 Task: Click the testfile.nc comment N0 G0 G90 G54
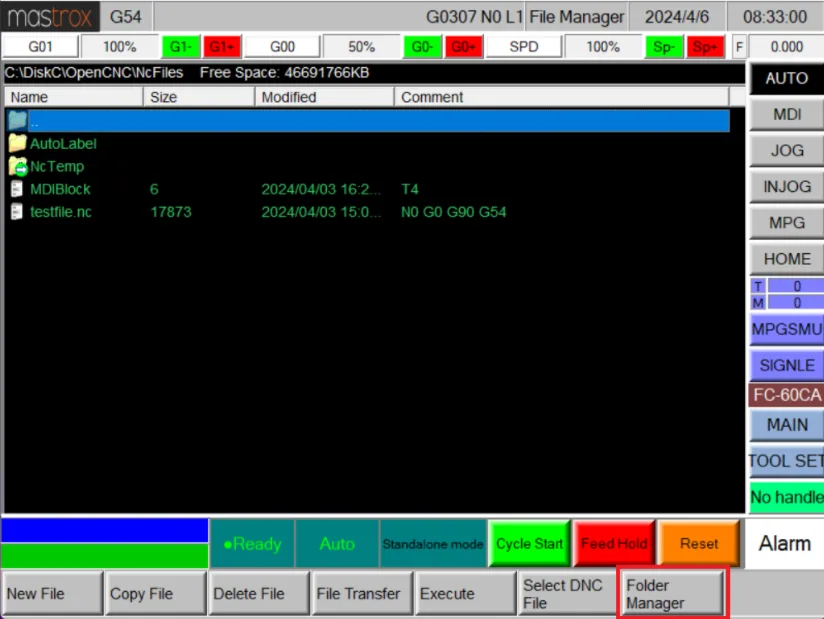(454, 212)
